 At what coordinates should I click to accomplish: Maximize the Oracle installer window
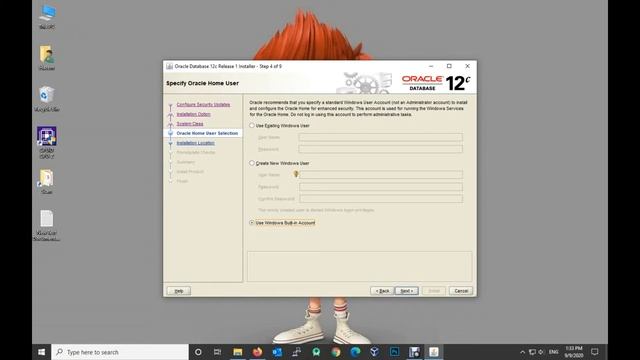click(x=449, y=66)
